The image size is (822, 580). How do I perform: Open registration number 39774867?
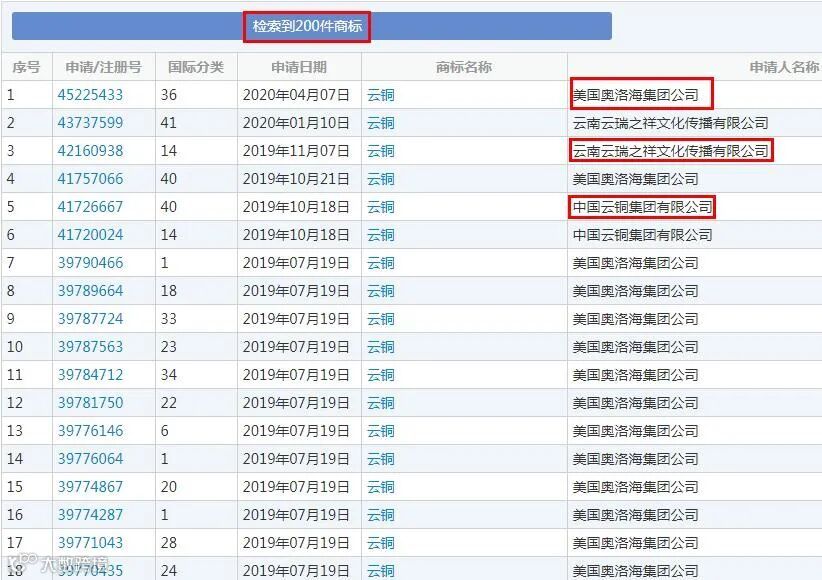tap(90, 487)
